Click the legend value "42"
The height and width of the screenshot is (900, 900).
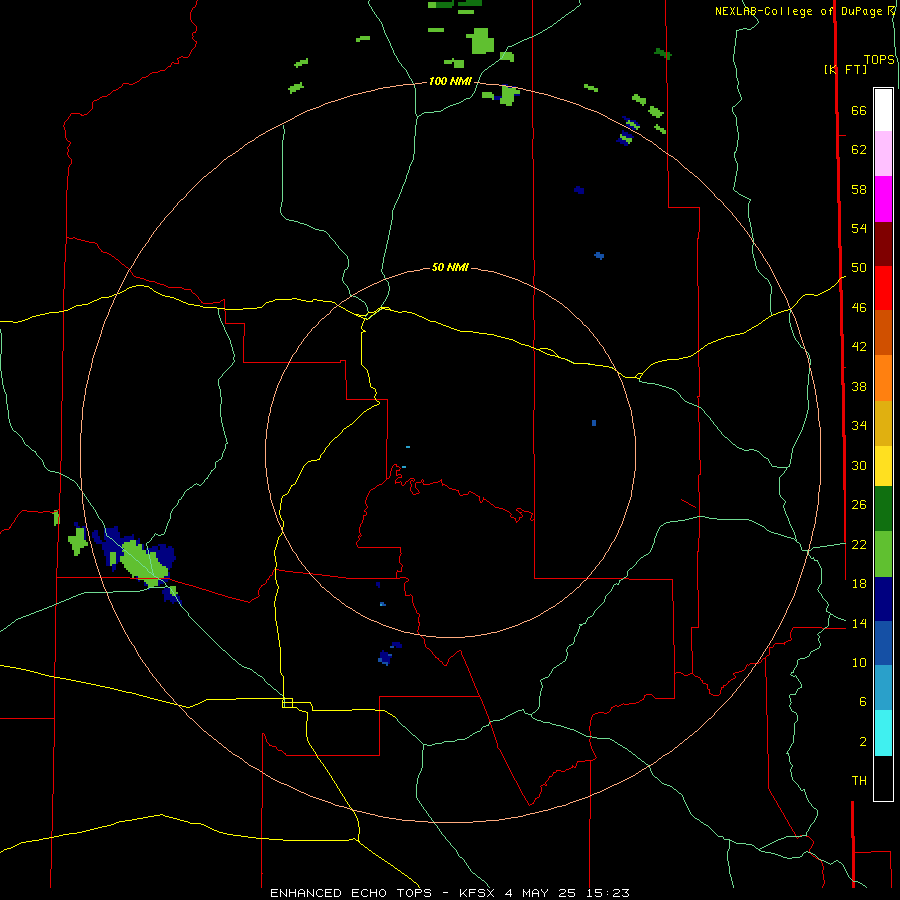(859, 346)
